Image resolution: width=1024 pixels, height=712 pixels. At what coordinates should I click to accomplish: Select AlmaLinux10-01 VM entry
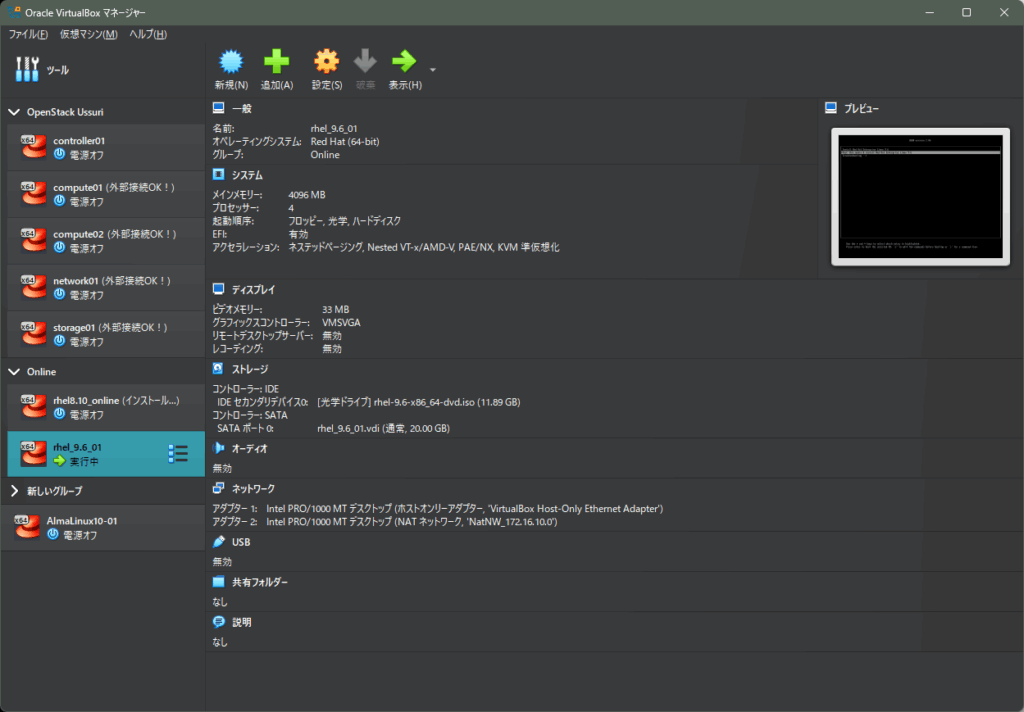103,528
